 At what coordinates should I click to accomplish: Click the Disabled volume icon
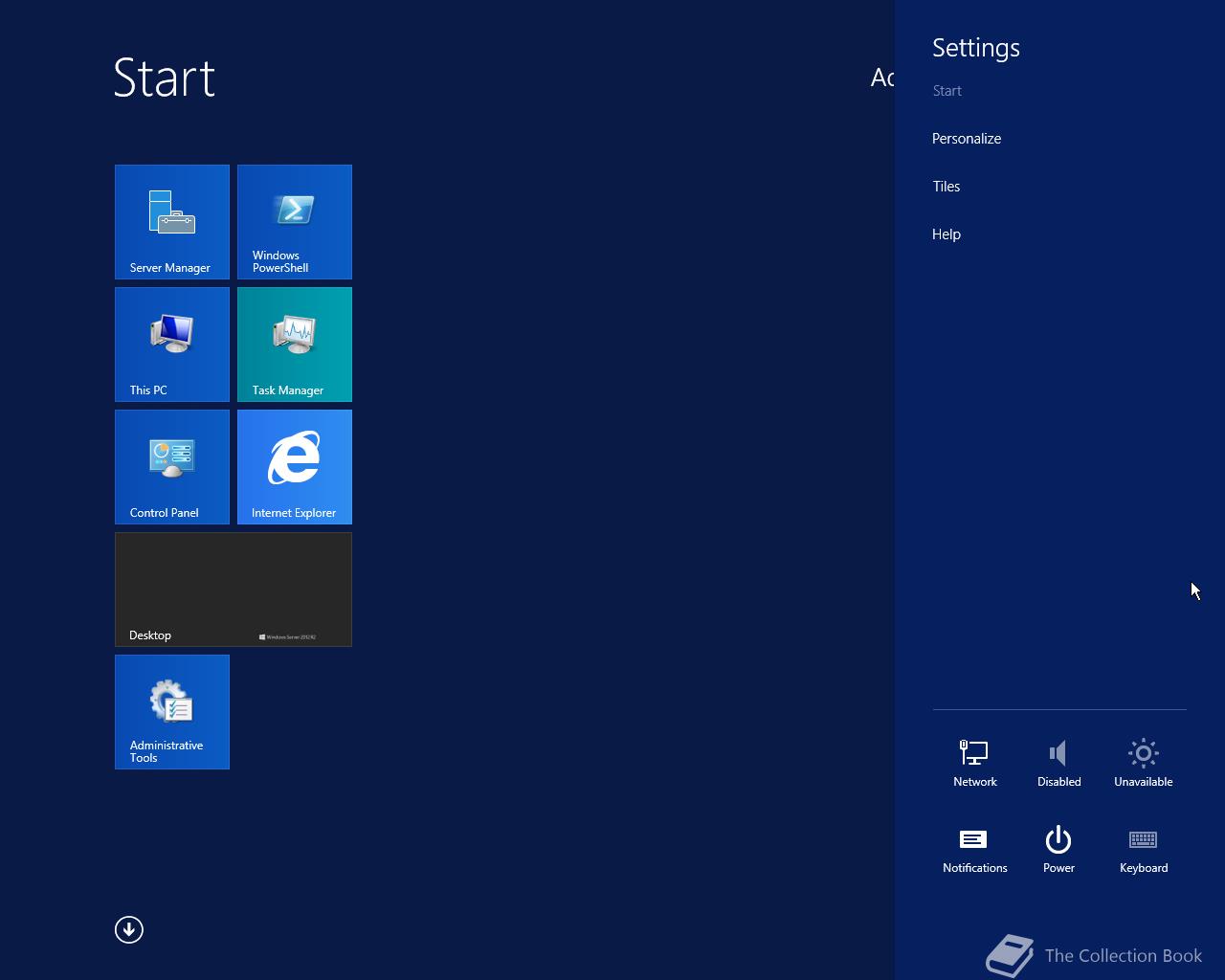coord(1059,763)
